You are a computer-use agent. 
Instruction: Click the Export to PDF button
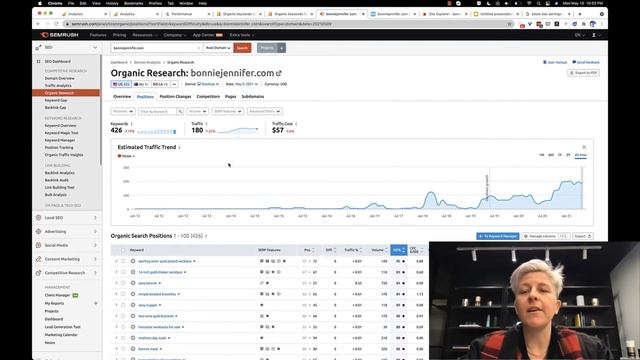click(583, 73)
